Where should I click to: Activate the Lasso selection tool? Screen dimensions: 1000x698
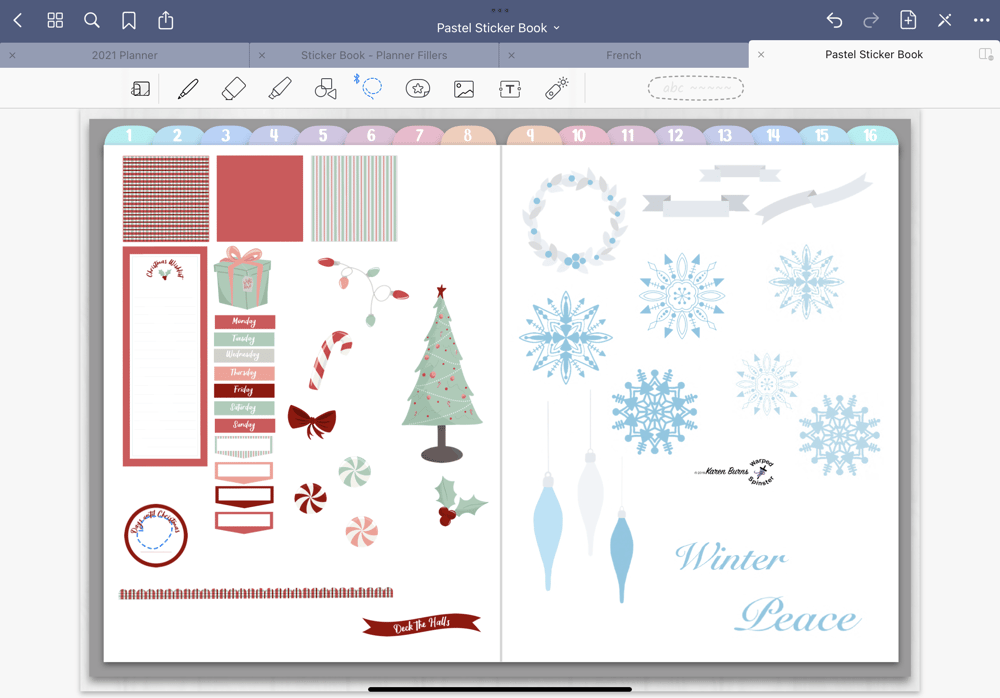370,88
